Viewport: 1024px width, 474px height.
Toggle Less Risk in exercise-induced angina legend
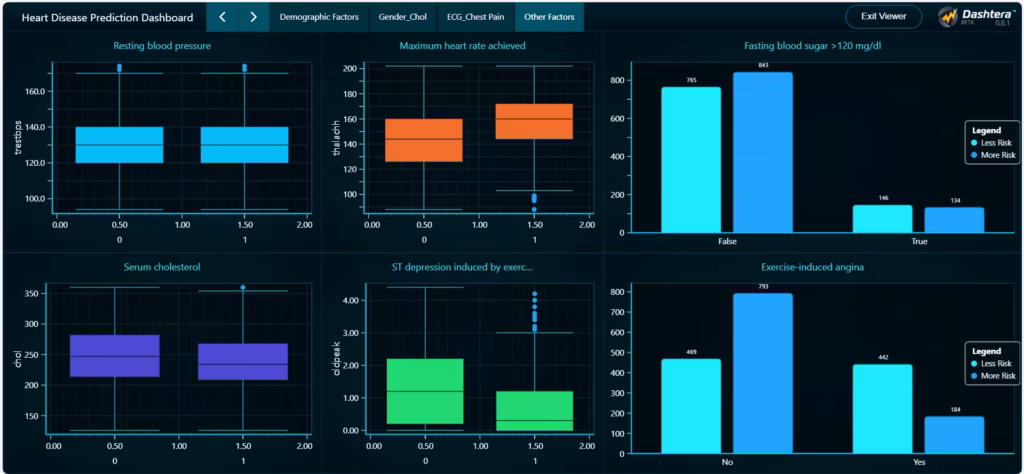pos(993,364)
